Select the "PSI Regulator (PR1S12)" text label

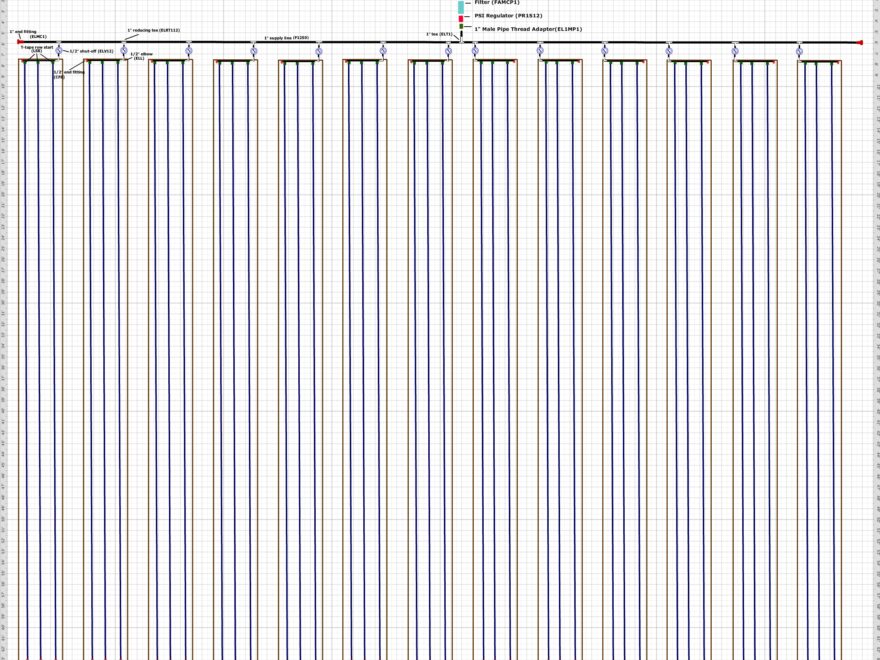(508, 16)
